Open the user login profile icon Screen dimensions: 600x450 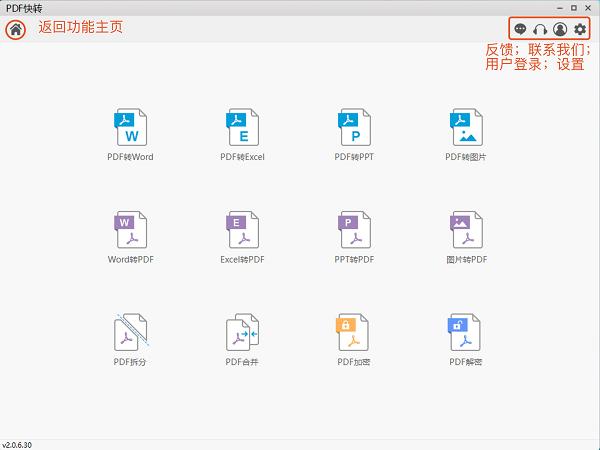point(560,29)
